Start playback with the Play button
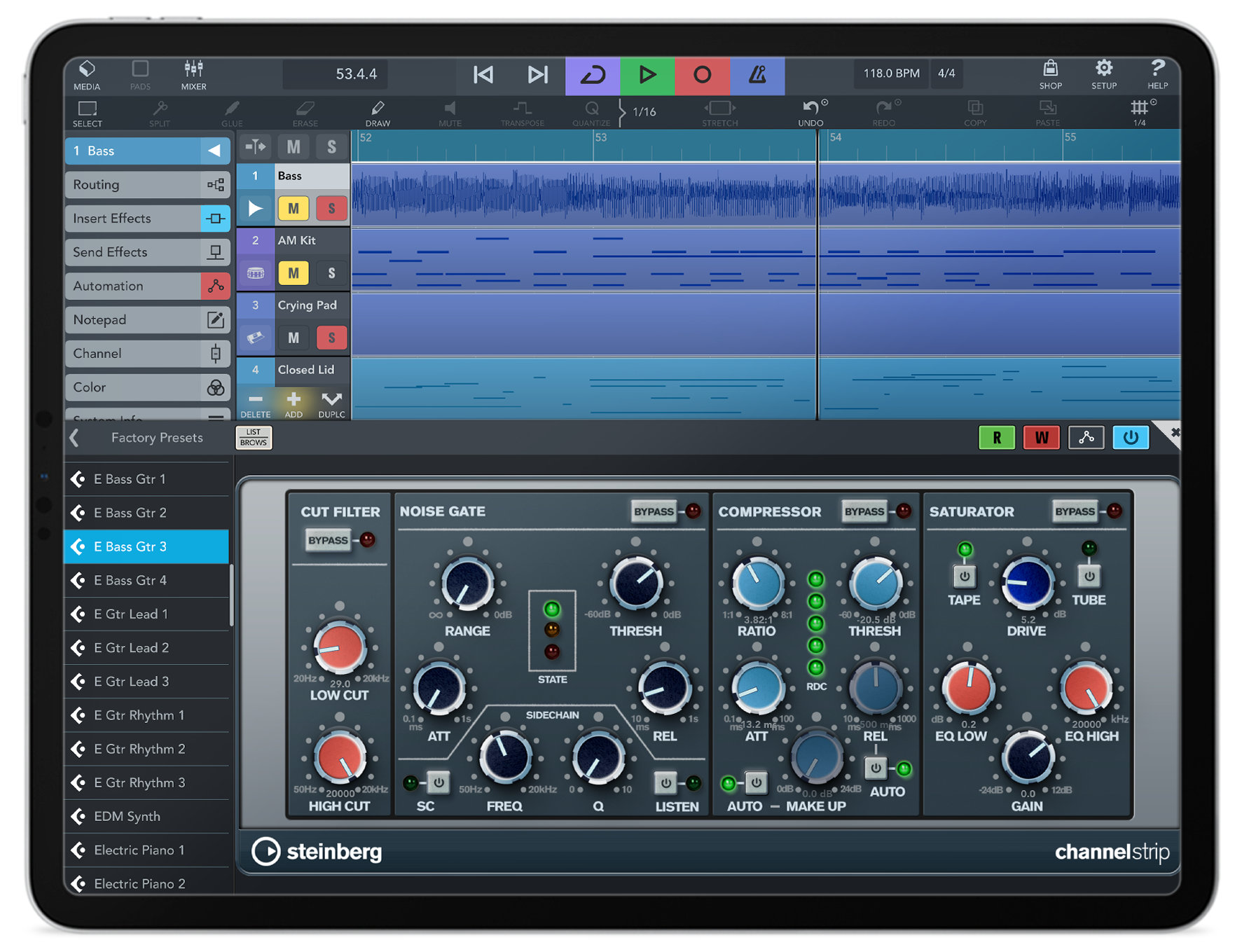Viewport: 1242px width, 952px height. tap(647, 75)
